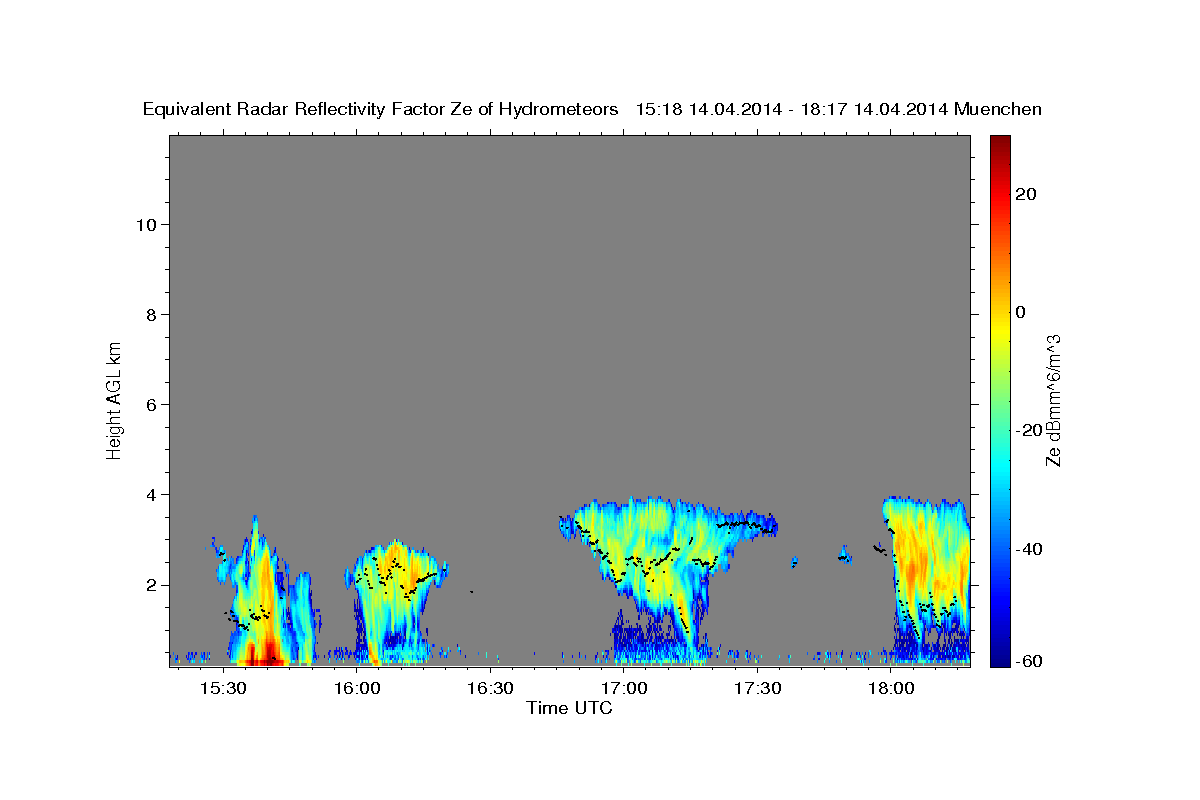Click the 'Time UTC' axis label
The image size is (1200, 800).
coord(569,708)
